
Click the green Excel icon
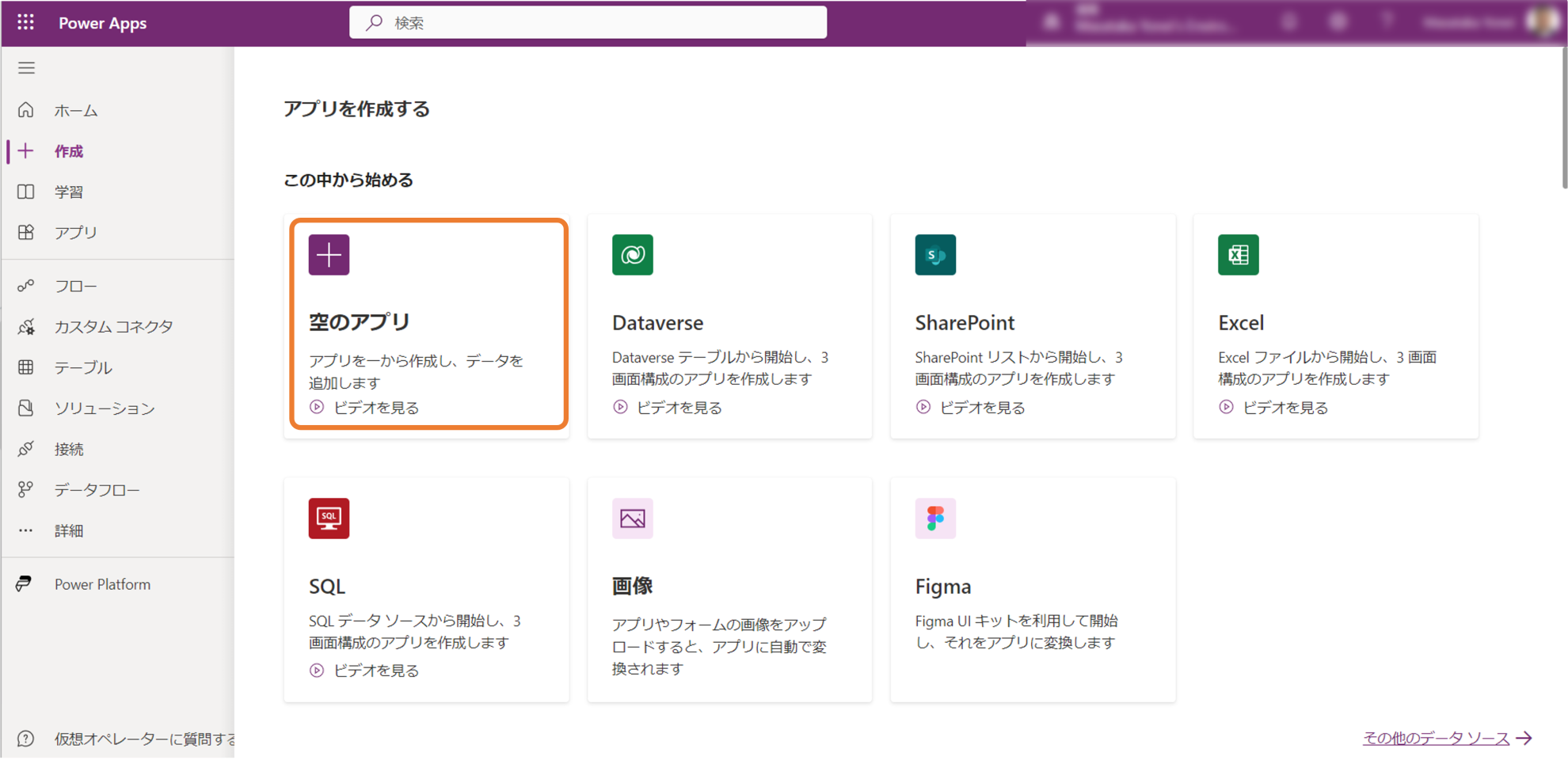coord(1239,255)
